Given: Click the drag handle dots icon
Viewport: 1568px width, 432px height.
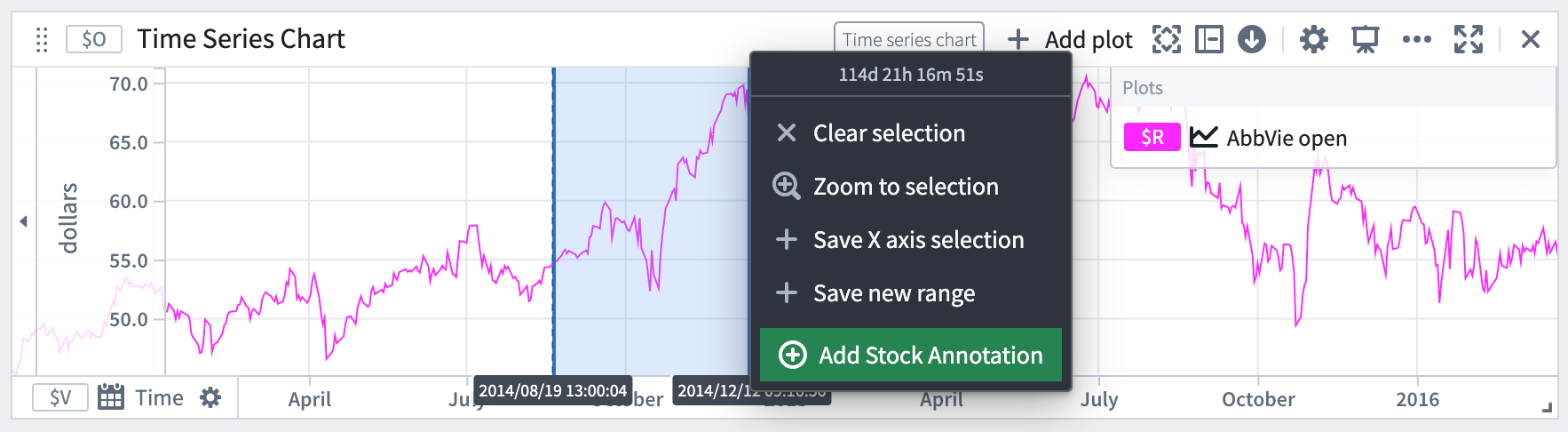Looking at the screenshot, I should [x=42, y=40].
